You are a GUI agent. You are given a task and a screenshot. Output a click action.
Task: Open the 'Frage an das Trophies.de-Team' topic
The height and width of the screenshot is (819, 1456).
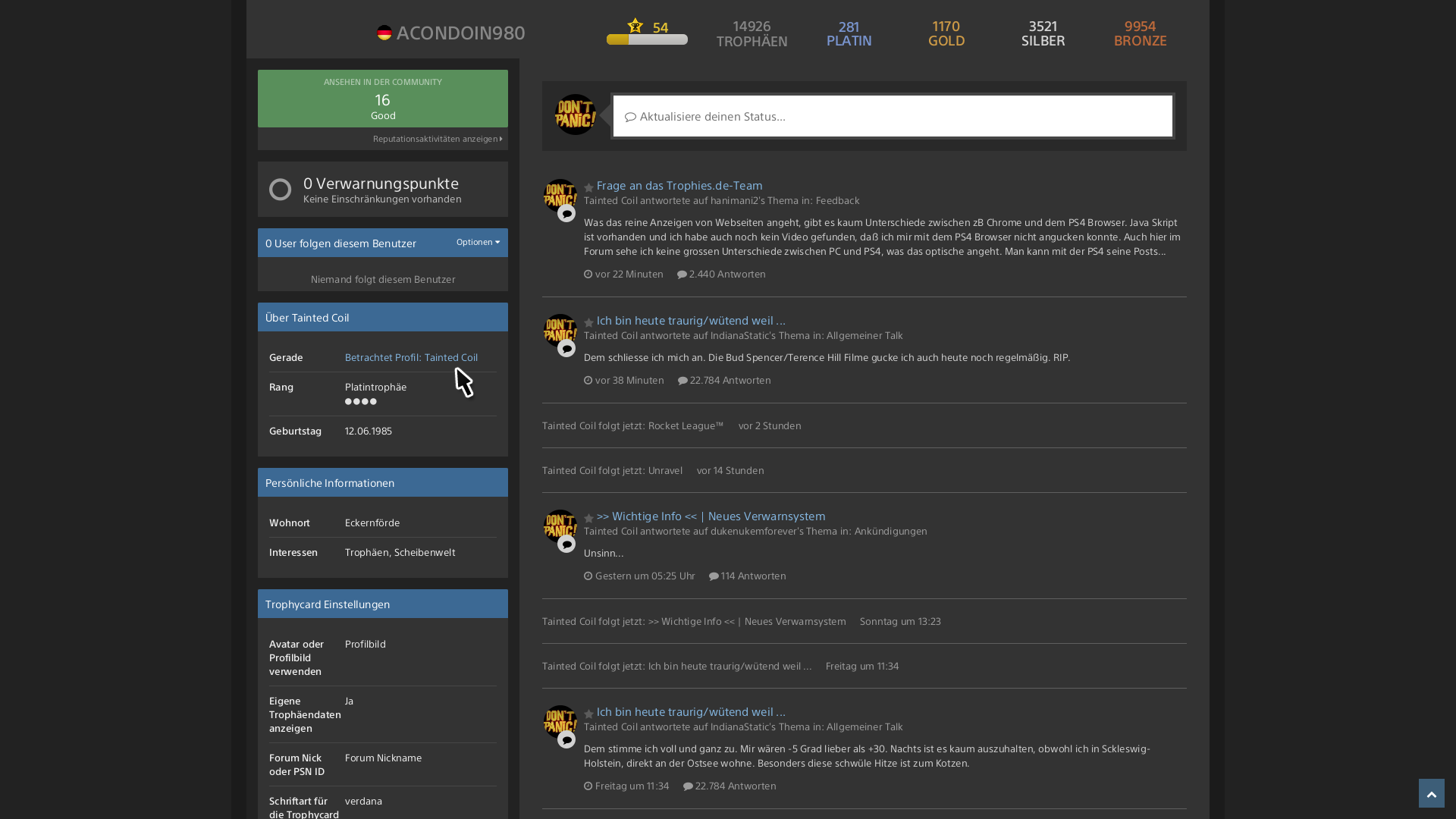(x=679, y=186)
